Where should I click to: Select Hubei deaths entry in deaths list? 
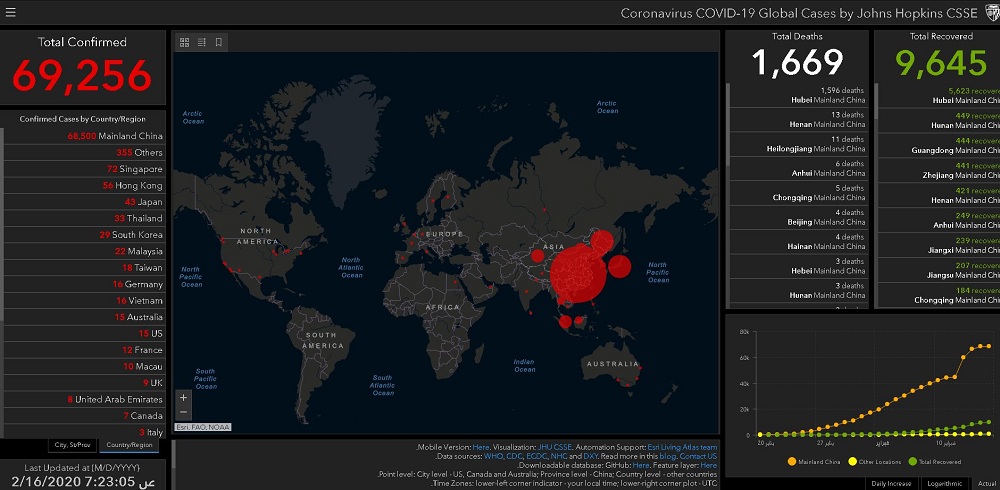point(797,95)
